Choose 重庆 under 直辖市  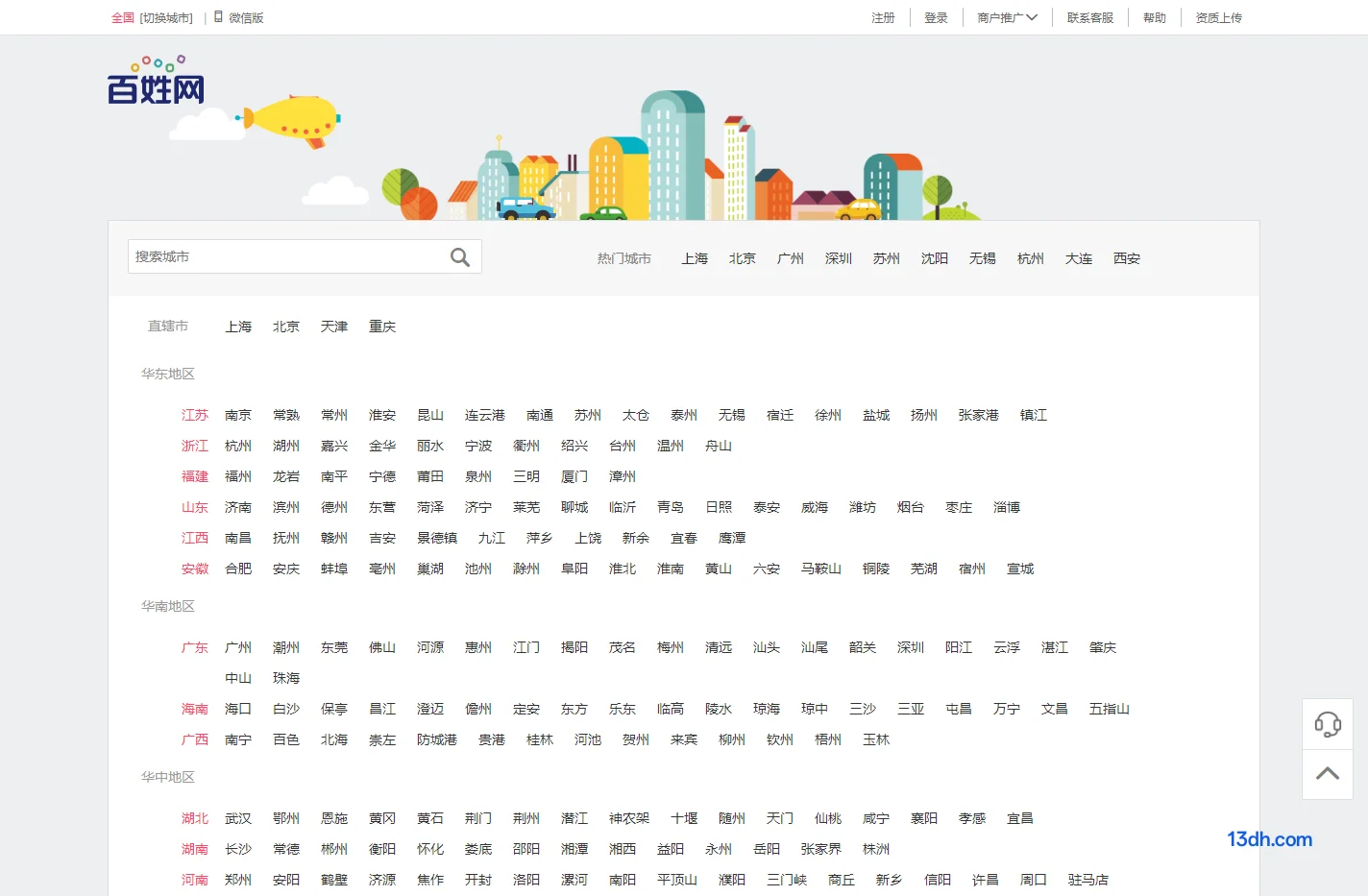pos(382,327)
